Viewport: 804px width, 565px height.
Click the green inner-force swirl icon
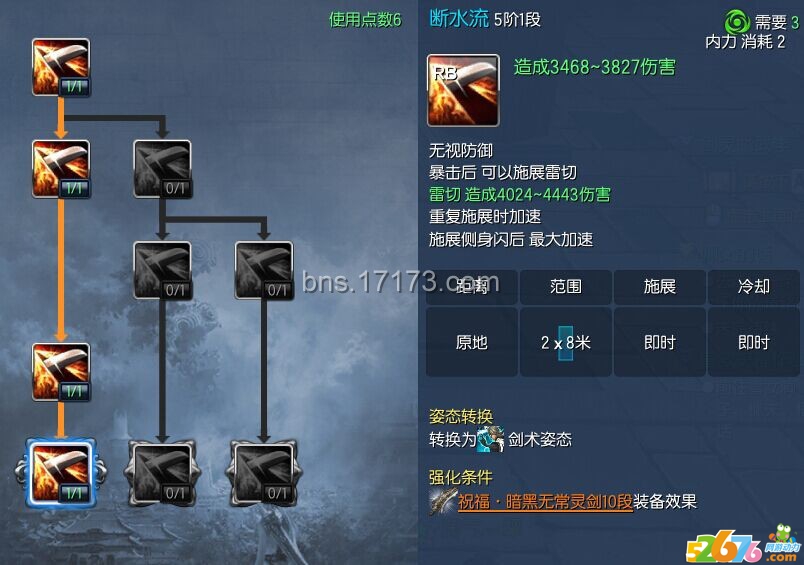click(737, 23)
